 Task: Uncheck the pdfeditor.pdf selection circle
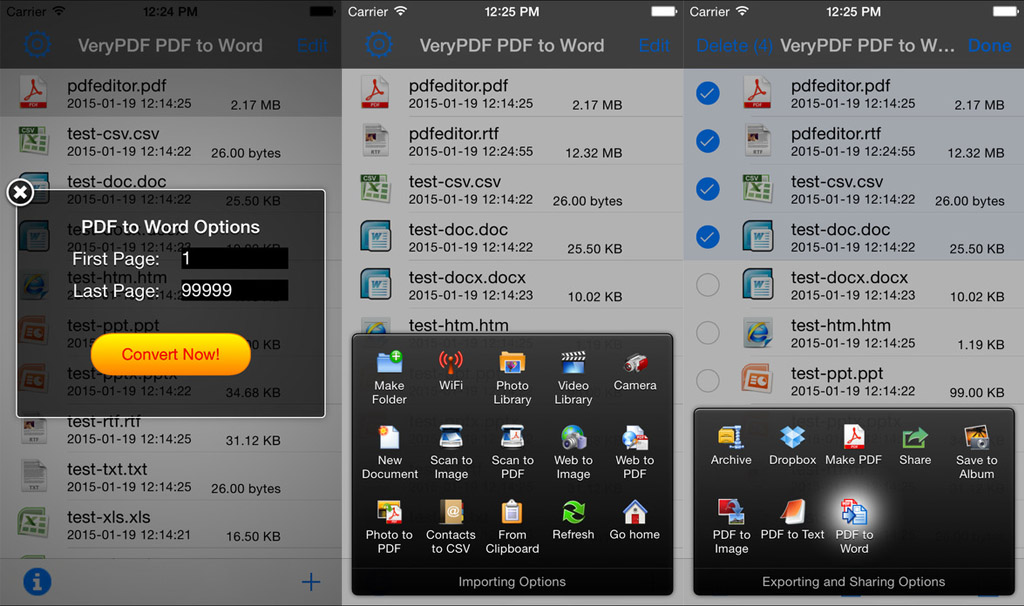pos(708,94)
